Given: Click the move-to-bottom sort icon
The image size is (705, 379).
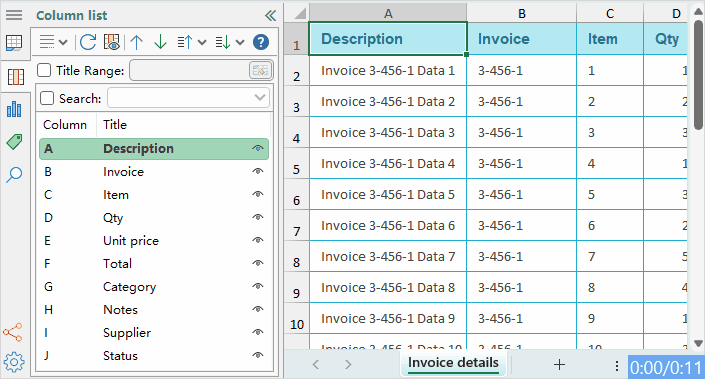Looking at the screenshot, I should pyautogui.click(x=223, y=42).
